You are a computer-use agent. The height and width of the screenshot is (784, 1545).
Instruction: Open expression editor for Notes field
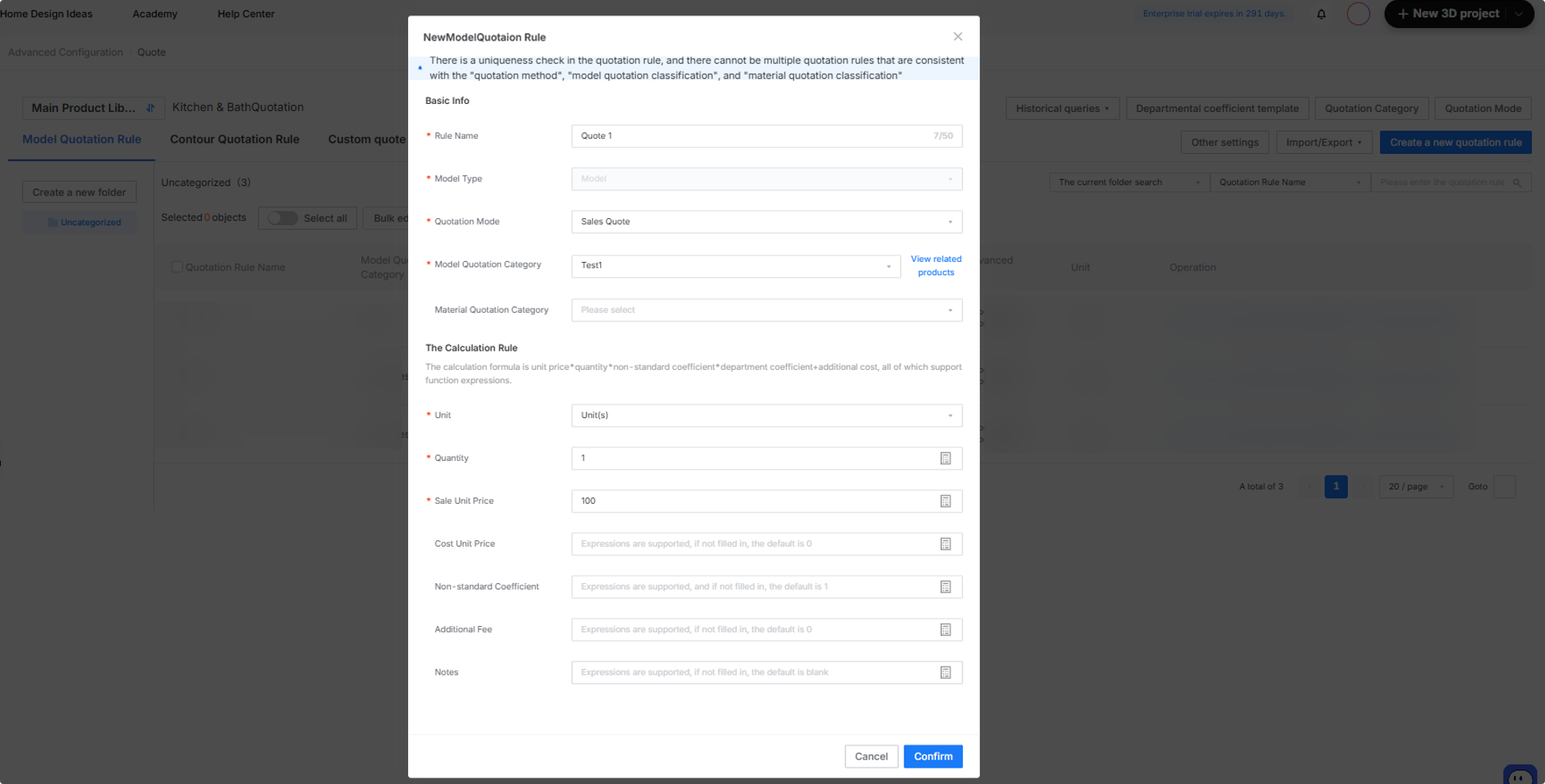(x=945, y=672)
